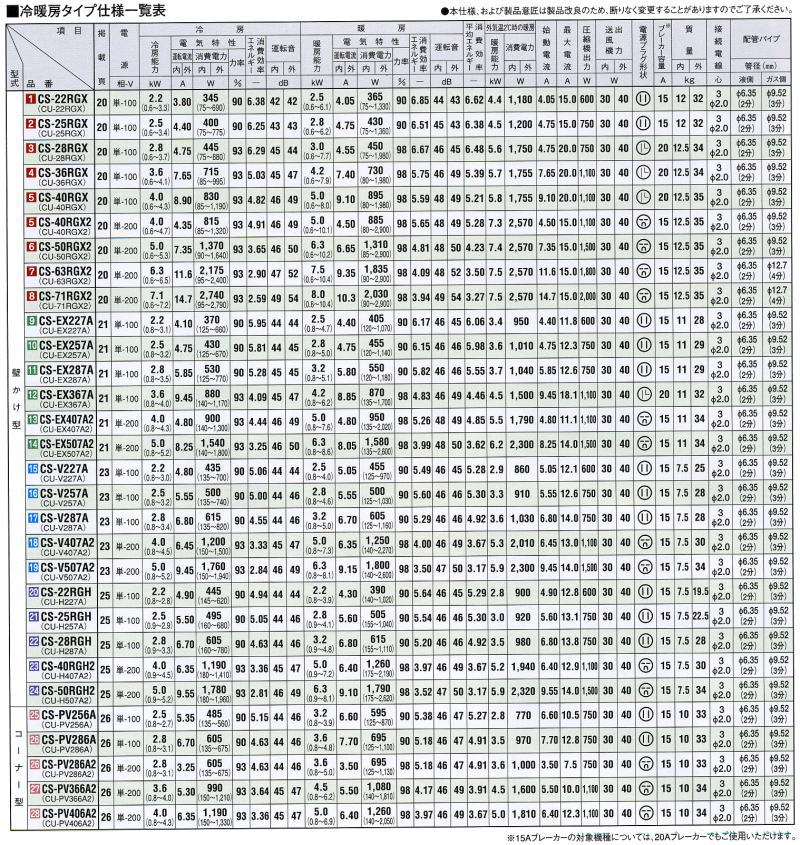This screenshot has width=800, height=845.
Task: Click the model name CS-22RGX
Action: (63, 99)
